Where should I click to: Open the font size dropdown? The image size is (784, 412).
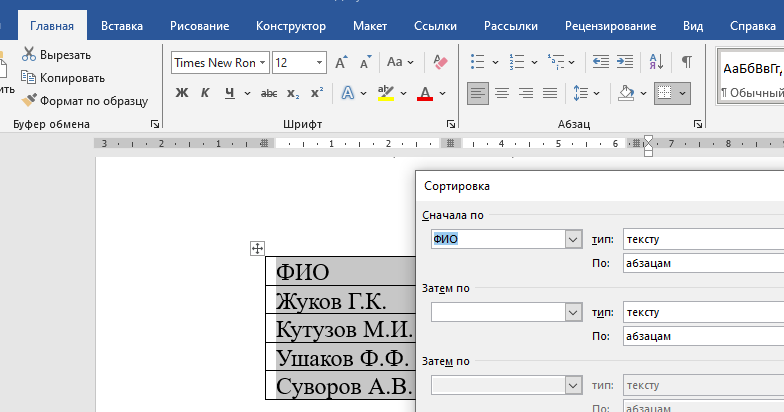[320, 62]
